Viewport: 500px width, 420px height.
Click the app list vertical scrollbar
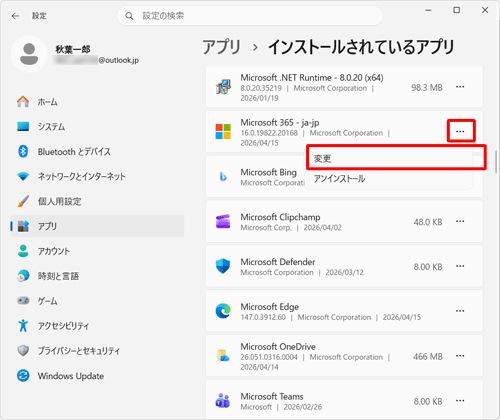pyautogui.click(x=496, y=162)
